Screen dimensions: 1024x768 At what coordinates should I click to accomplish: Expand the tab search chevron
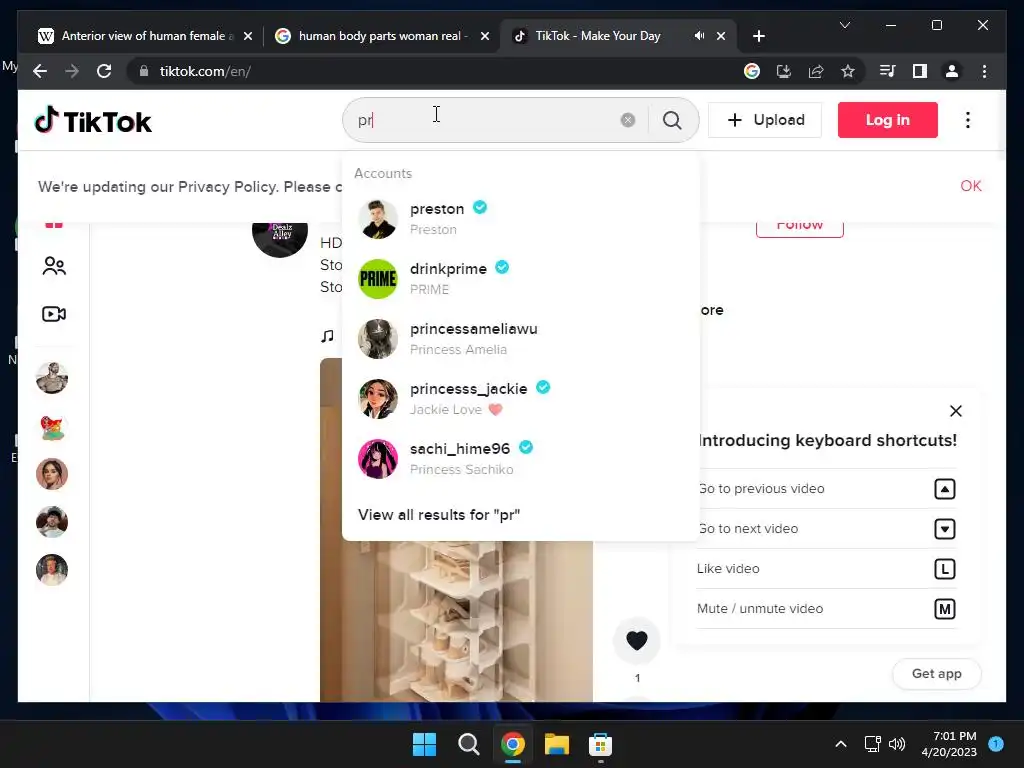844,25
